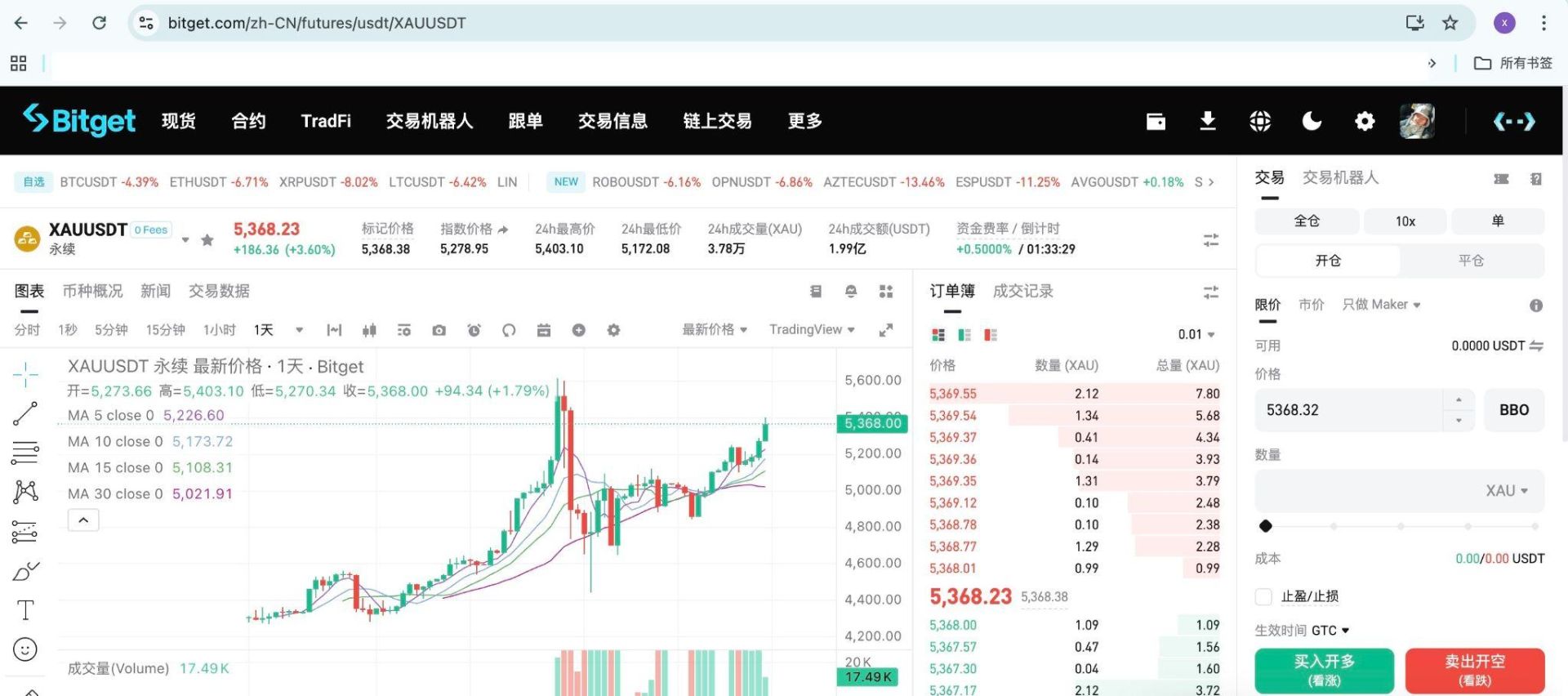Open 最新价格 price type dropdown

click(x=715, y=329)
